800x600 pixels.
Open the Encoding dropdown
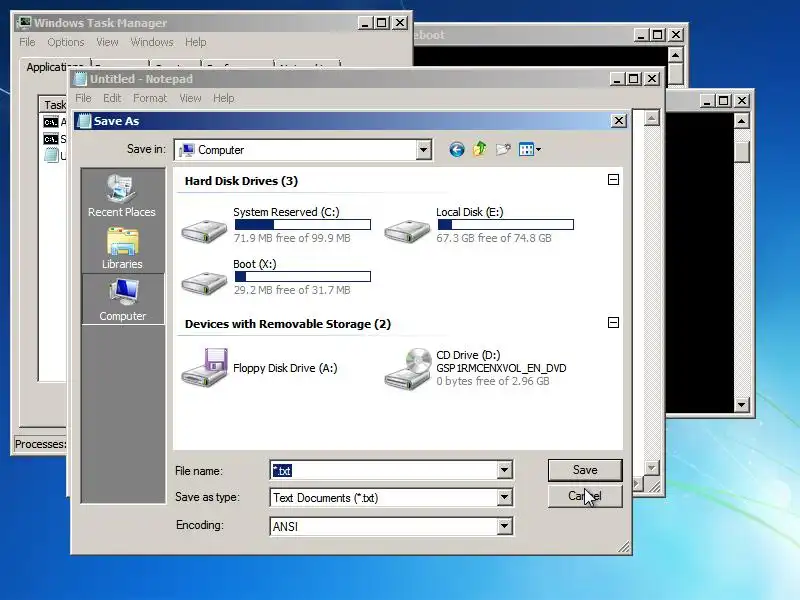click(x=504, y=526)
